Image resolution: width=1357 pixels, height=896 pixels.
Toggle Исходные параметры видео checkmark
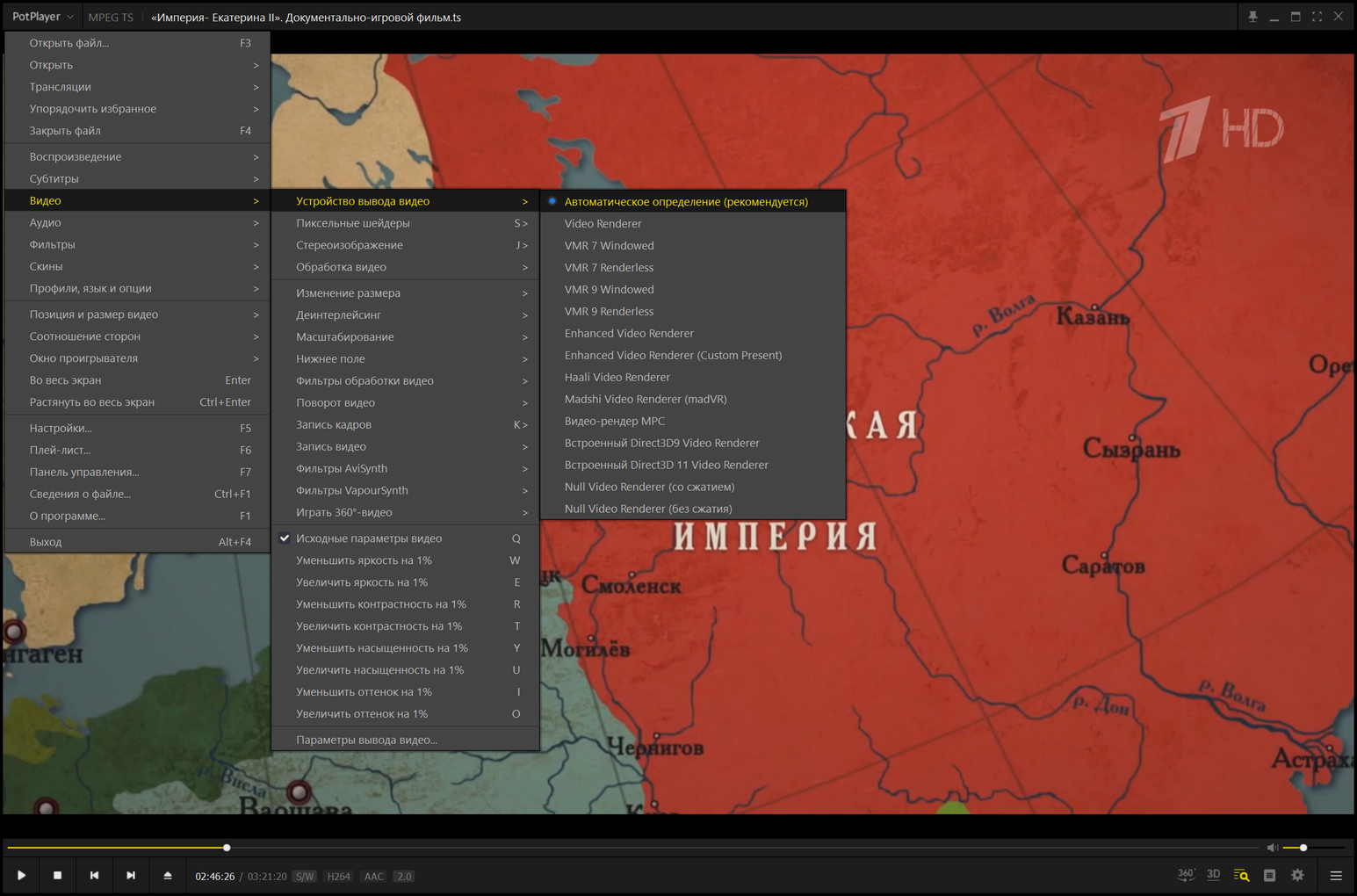click(405, 538)
